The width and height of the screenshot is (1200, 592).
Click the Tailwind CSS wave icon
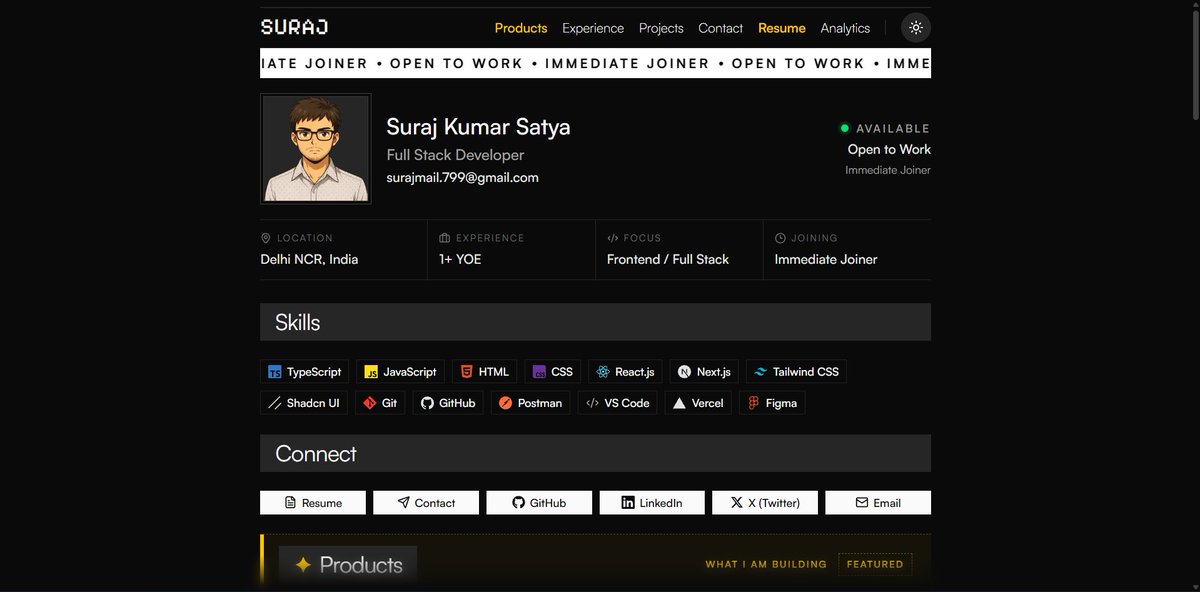coord(760,372)
